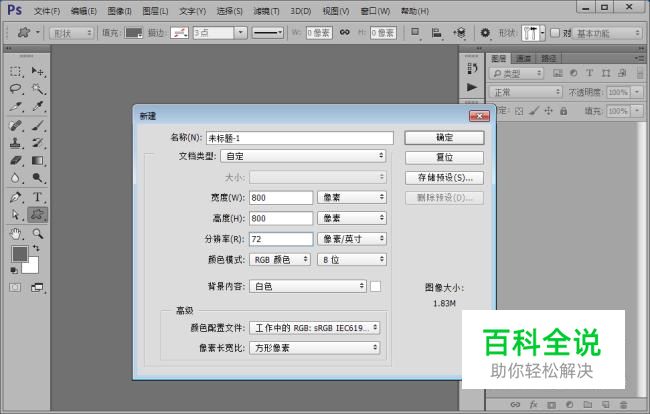
Task: Toggle the layer filter switch
Action: (640, 73)
